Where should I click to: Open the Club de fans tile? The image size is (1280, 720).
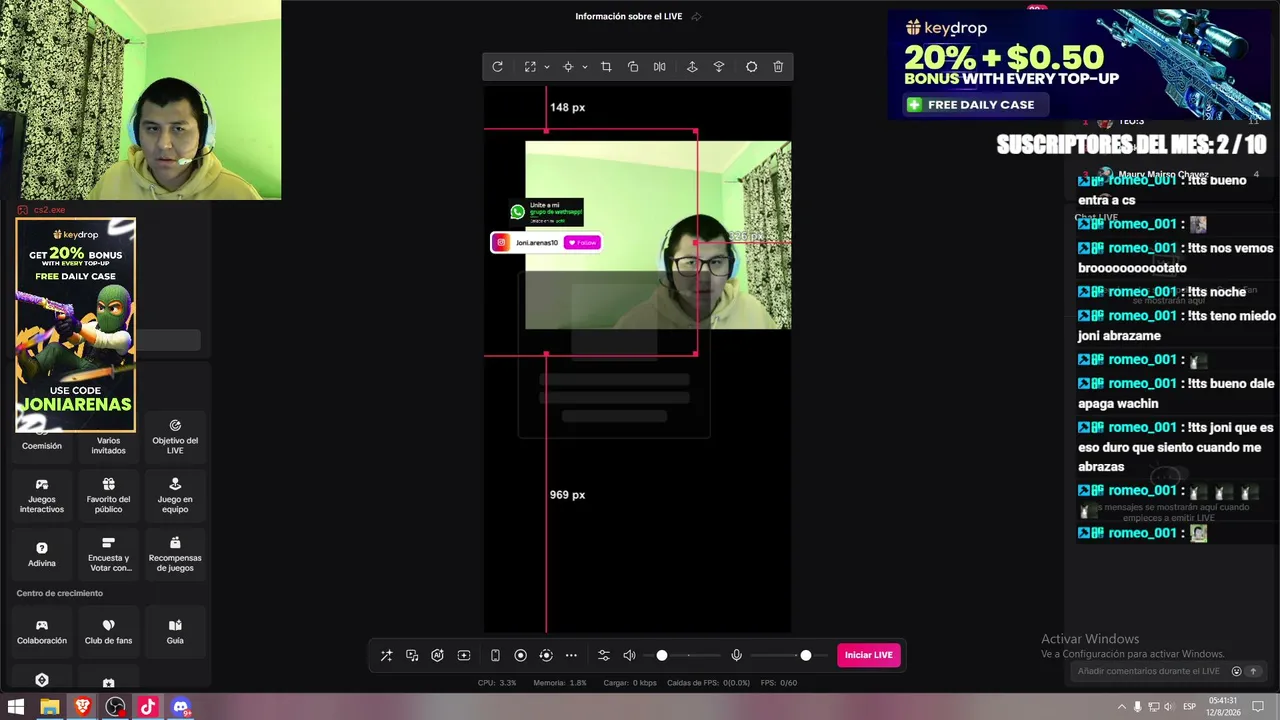[109, 632]
